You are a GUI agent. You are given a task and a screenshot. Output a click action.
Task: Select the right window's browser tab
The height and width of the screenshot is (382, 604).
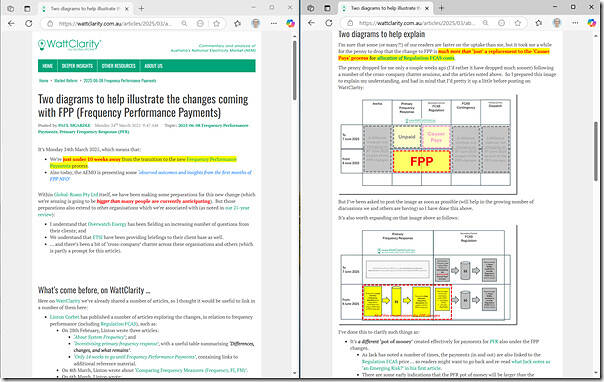[385, 8]
